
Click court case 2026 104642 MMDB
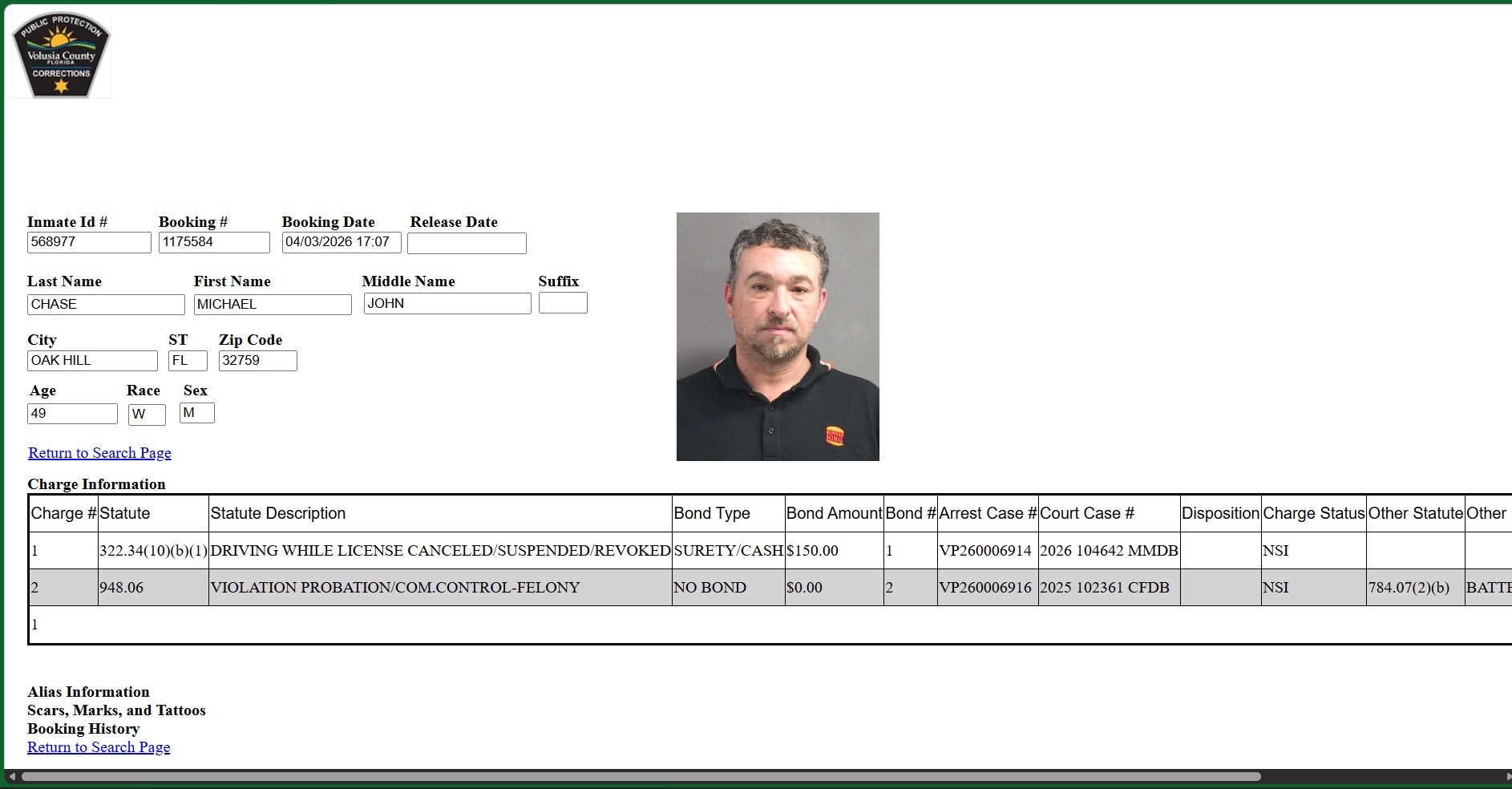coord(1109,551)
